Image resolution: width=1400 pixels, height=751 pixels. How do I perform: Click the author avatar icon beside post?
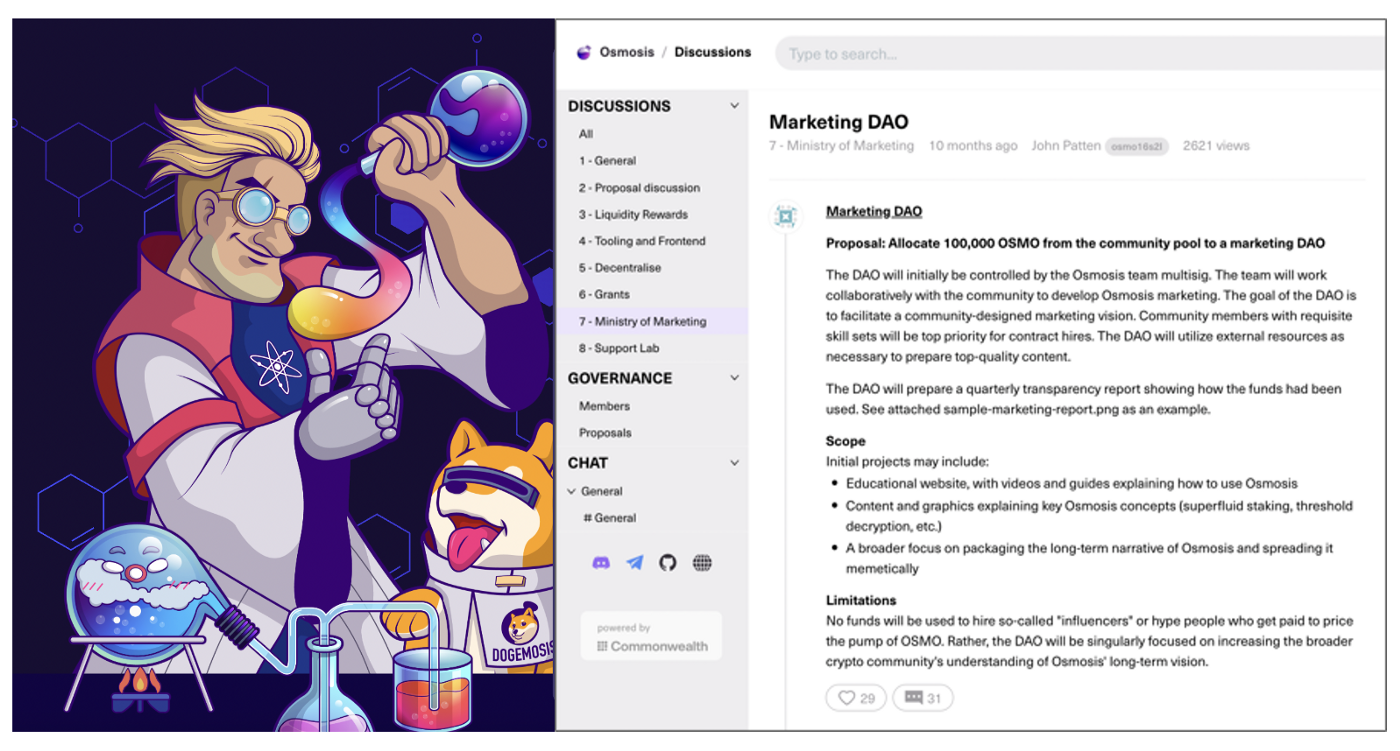(x=786, y=216)
